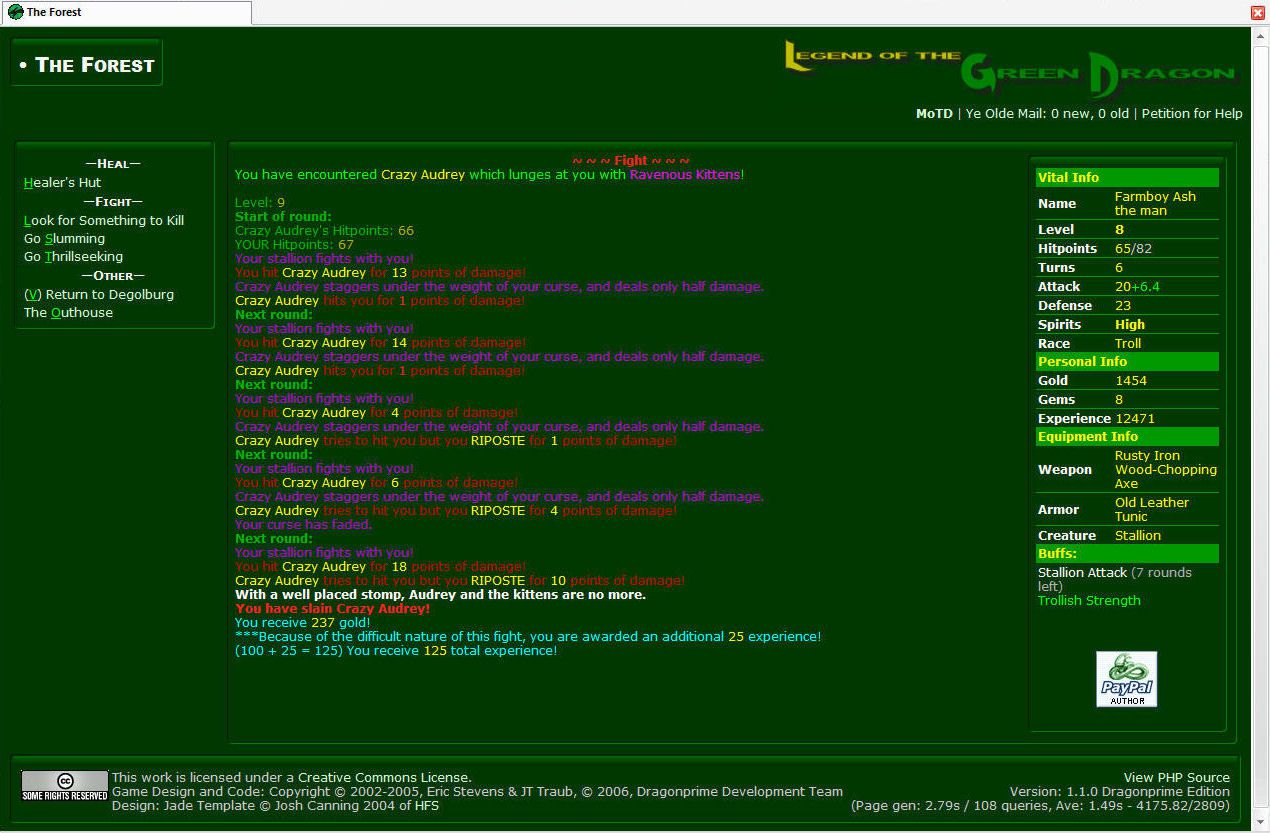Switch to The Forest tab
The height and width of the screenshot is (833, 1270).
point(125,12)
